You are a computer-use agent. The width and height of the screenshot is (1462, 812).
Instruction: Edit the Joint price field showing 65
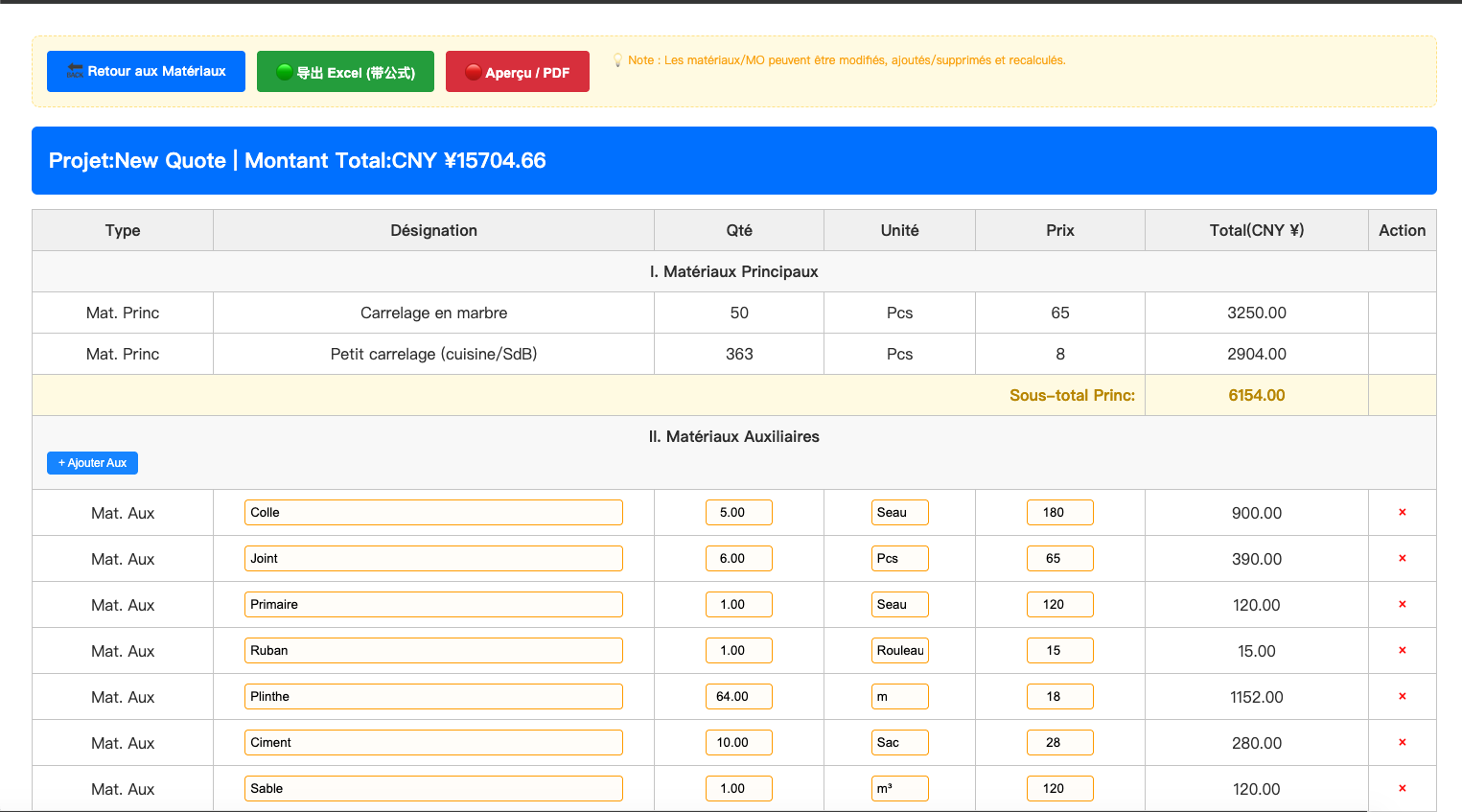point(1060,559)
